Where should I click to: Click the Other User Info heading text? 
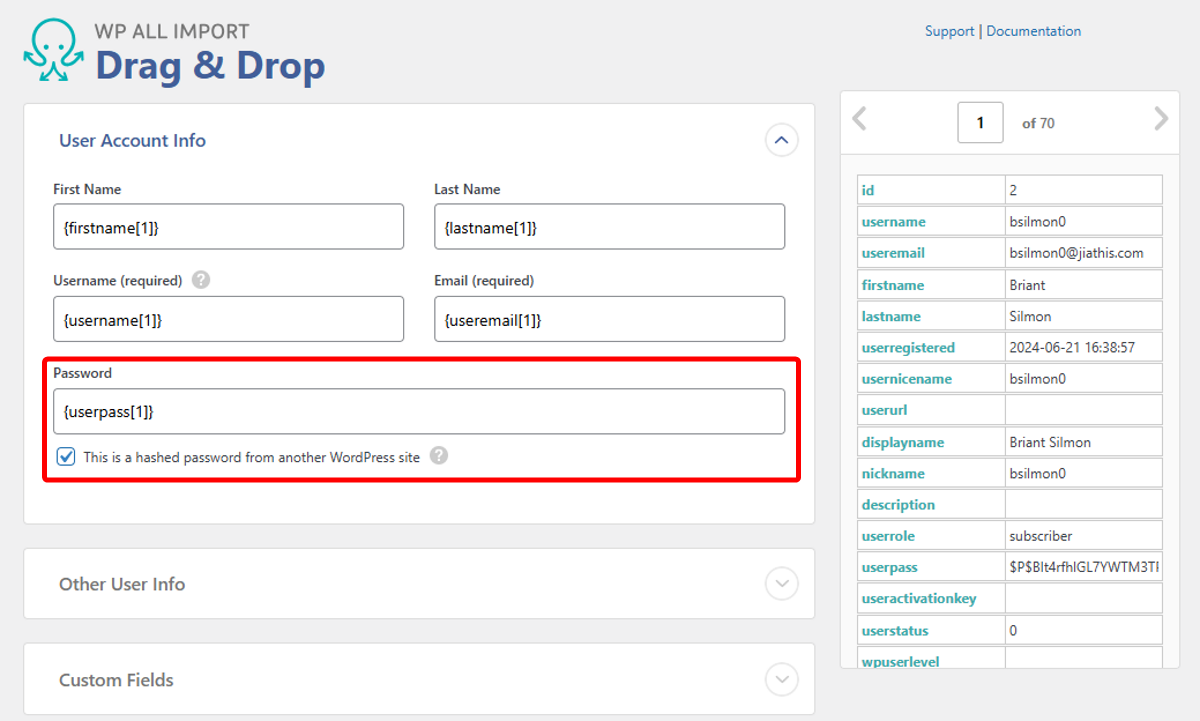pyautogui.click(x=122, y=584)
